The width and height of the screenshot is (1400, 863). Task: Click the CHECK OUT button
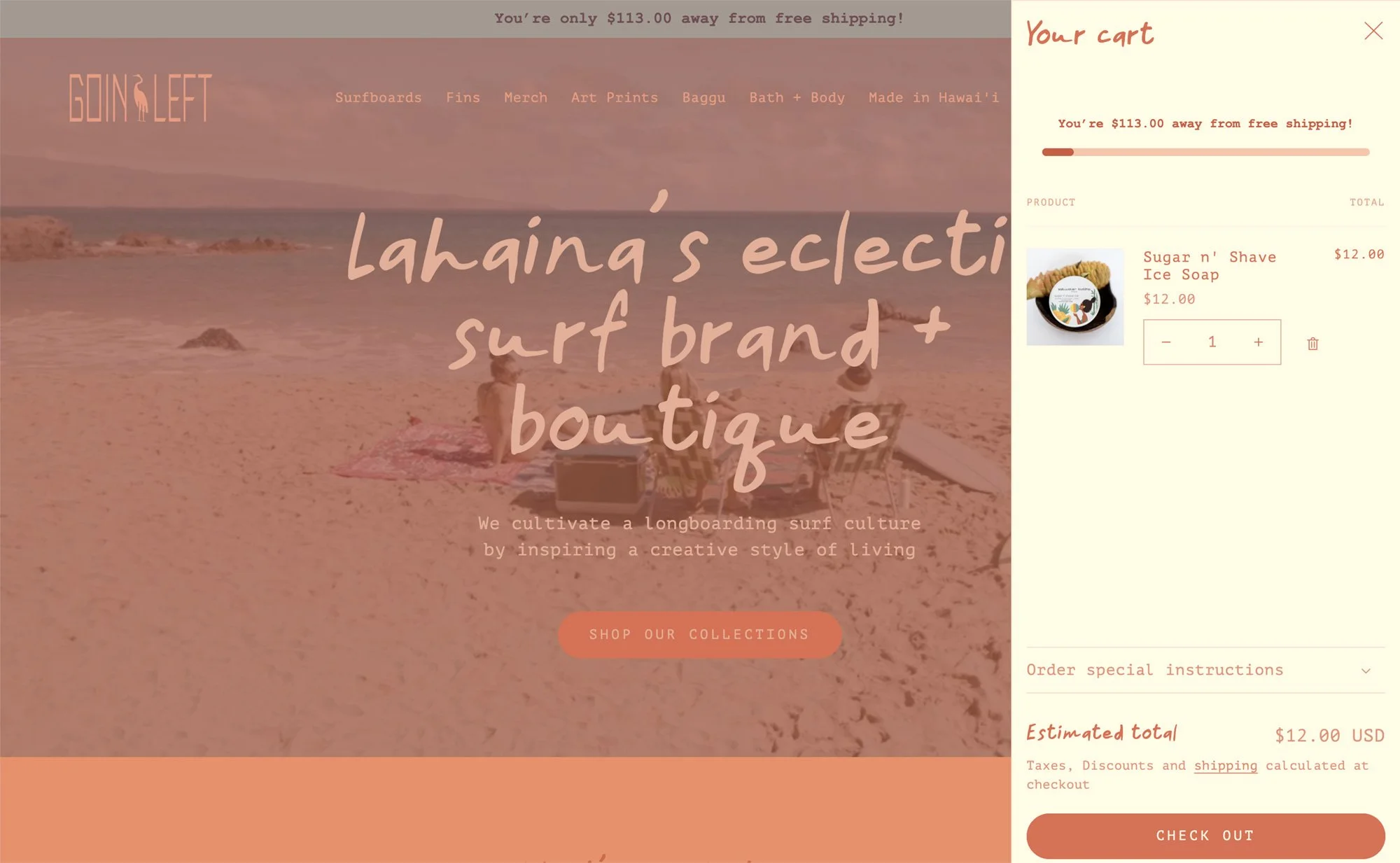coord(1205,836)
